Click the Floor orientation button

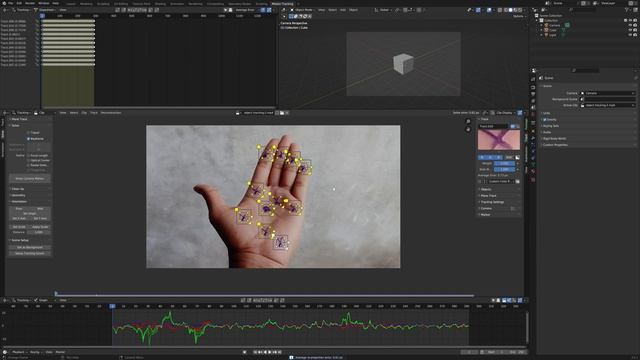[x=19, y=209]
